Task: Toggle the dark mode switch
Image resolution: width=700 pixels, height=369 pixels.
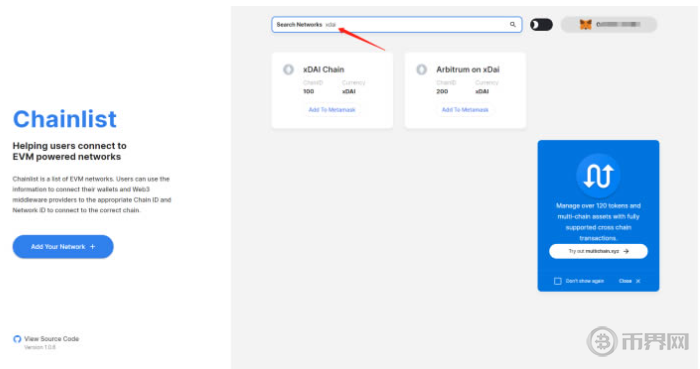Action: pos(541,25)
